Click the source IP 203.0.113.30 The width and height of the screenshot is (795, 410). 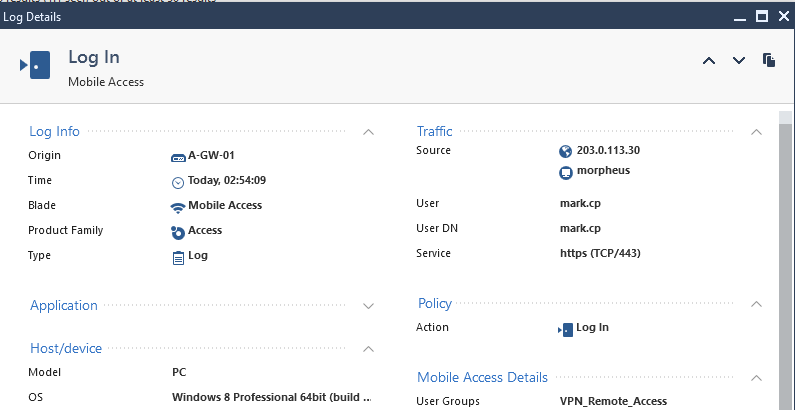608,151
